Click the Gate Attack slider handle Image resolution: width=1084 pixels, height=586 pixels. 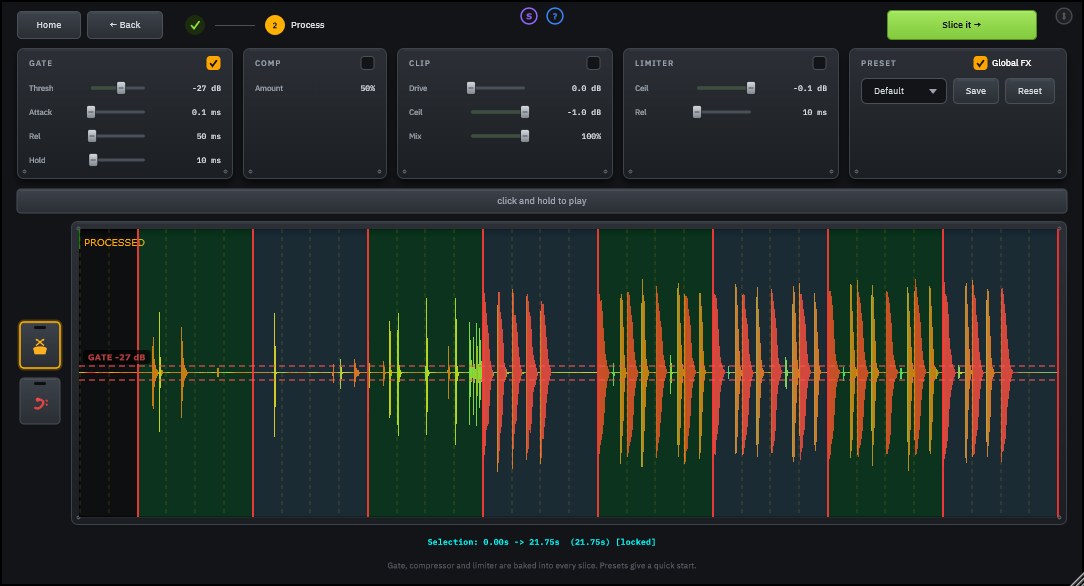pos(91,112)
